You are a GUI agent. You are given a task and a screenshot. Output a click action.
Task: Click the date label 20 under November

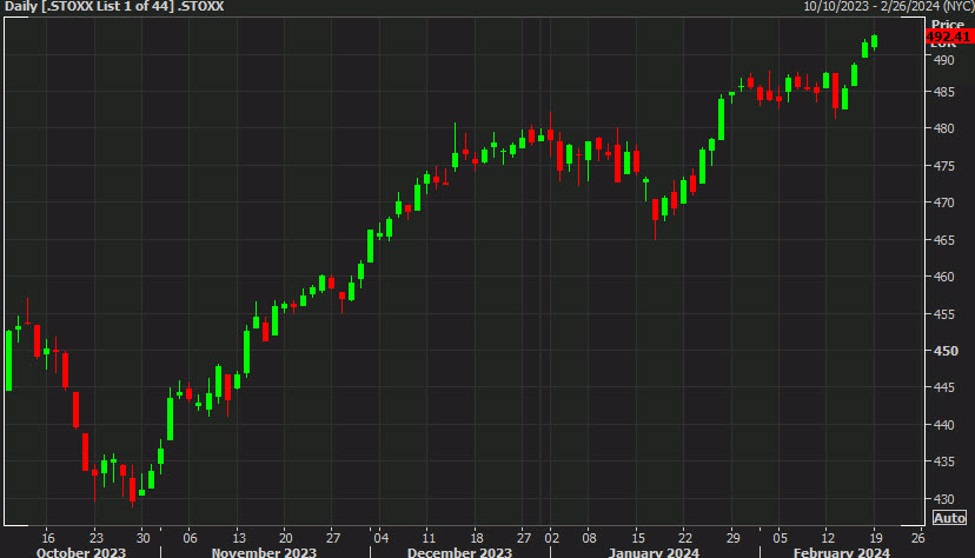285,538
